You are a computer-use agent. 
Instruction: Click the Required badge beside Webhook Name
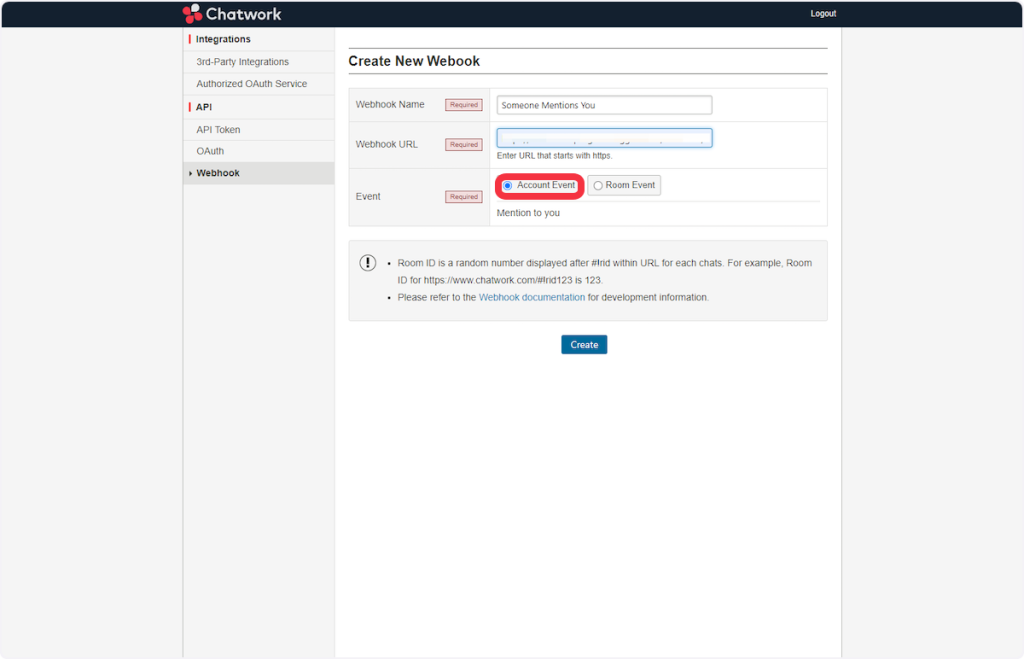pos(464,105)
